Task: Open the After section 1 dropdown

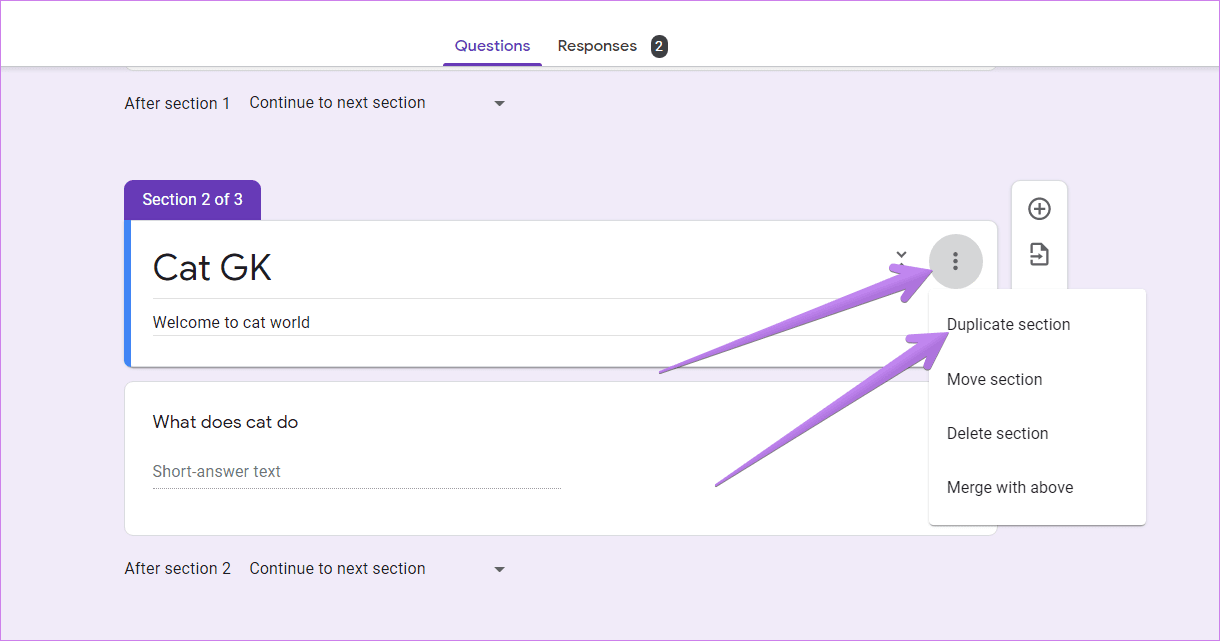Action: tap(378, 103)
